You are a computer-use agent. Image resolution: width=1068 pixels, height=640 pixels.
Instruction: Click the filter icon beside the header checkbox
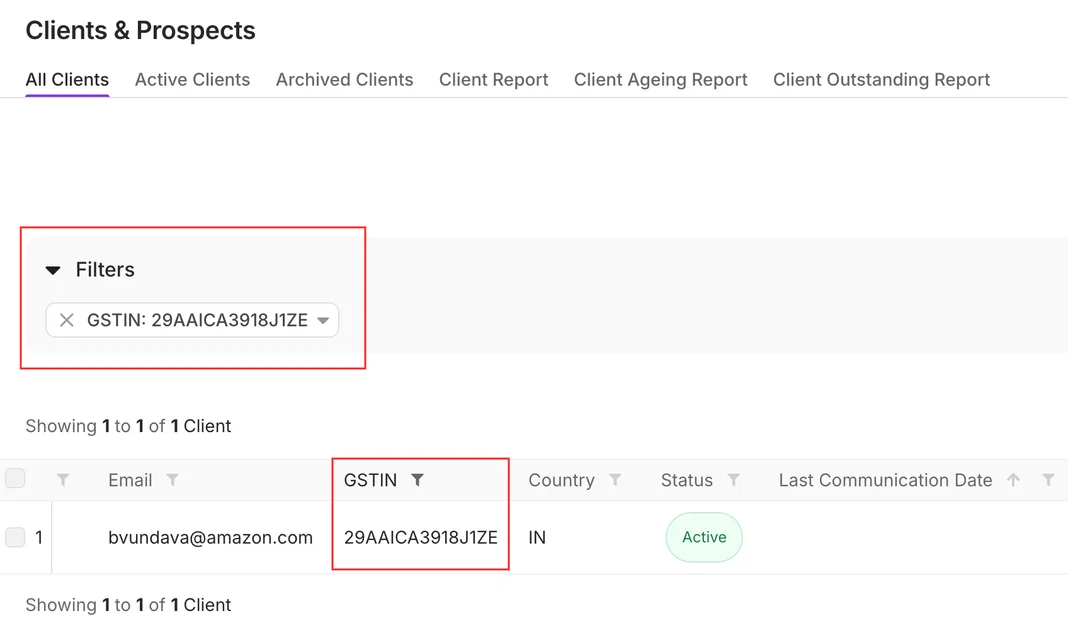63,480
